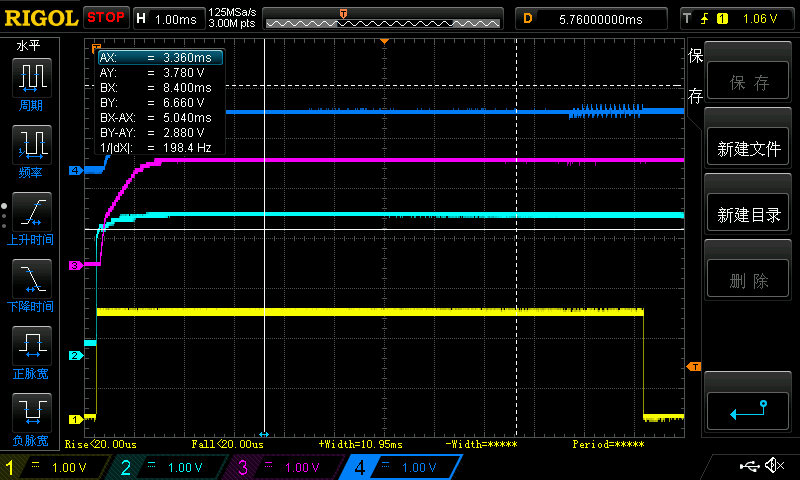Screen dimensions: 800x480
Task: Click the 125MSa/s sample rate readout
Action: pos(232,12)
